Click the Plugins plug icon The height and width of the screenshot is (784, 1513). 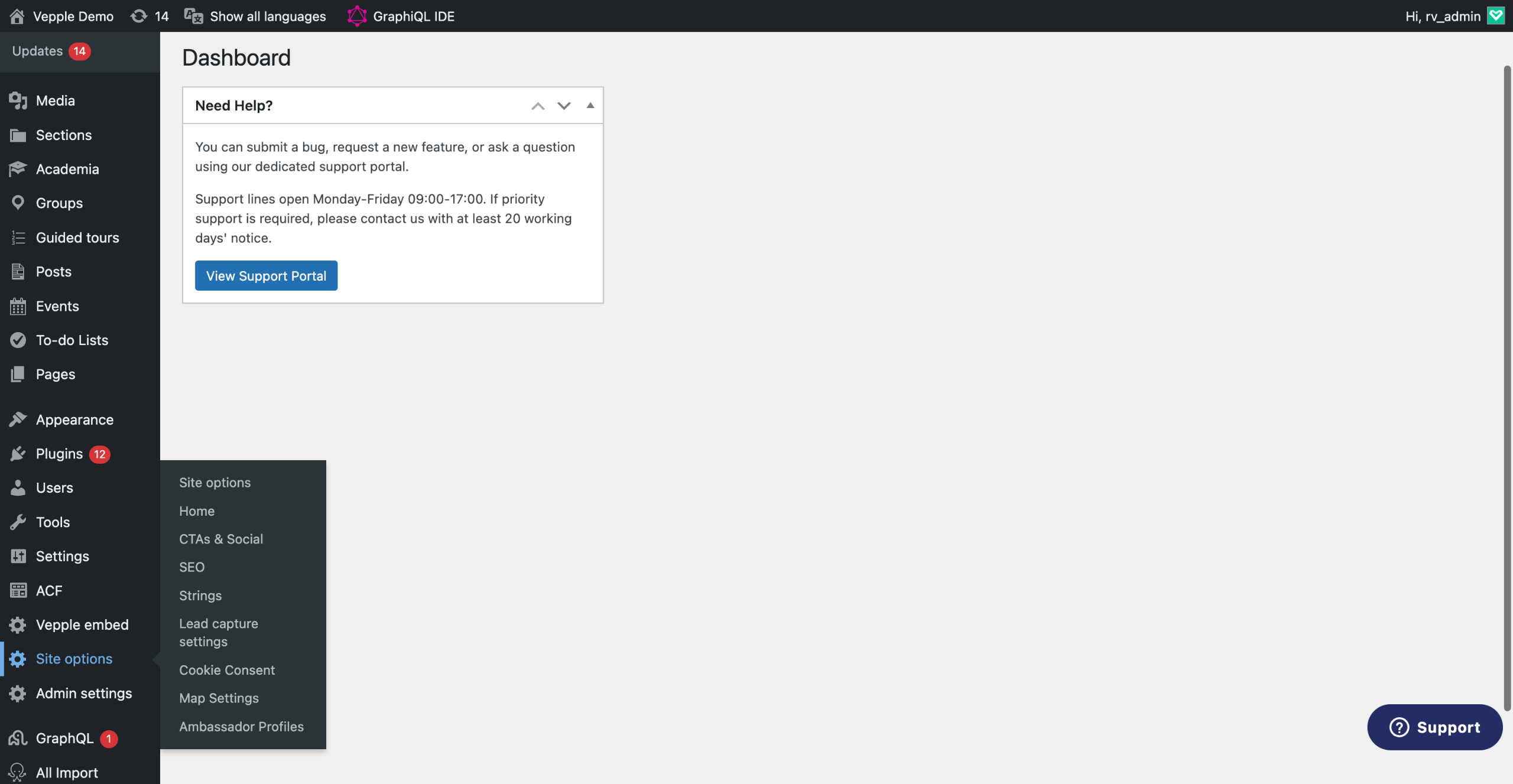(x=18, y=454)
